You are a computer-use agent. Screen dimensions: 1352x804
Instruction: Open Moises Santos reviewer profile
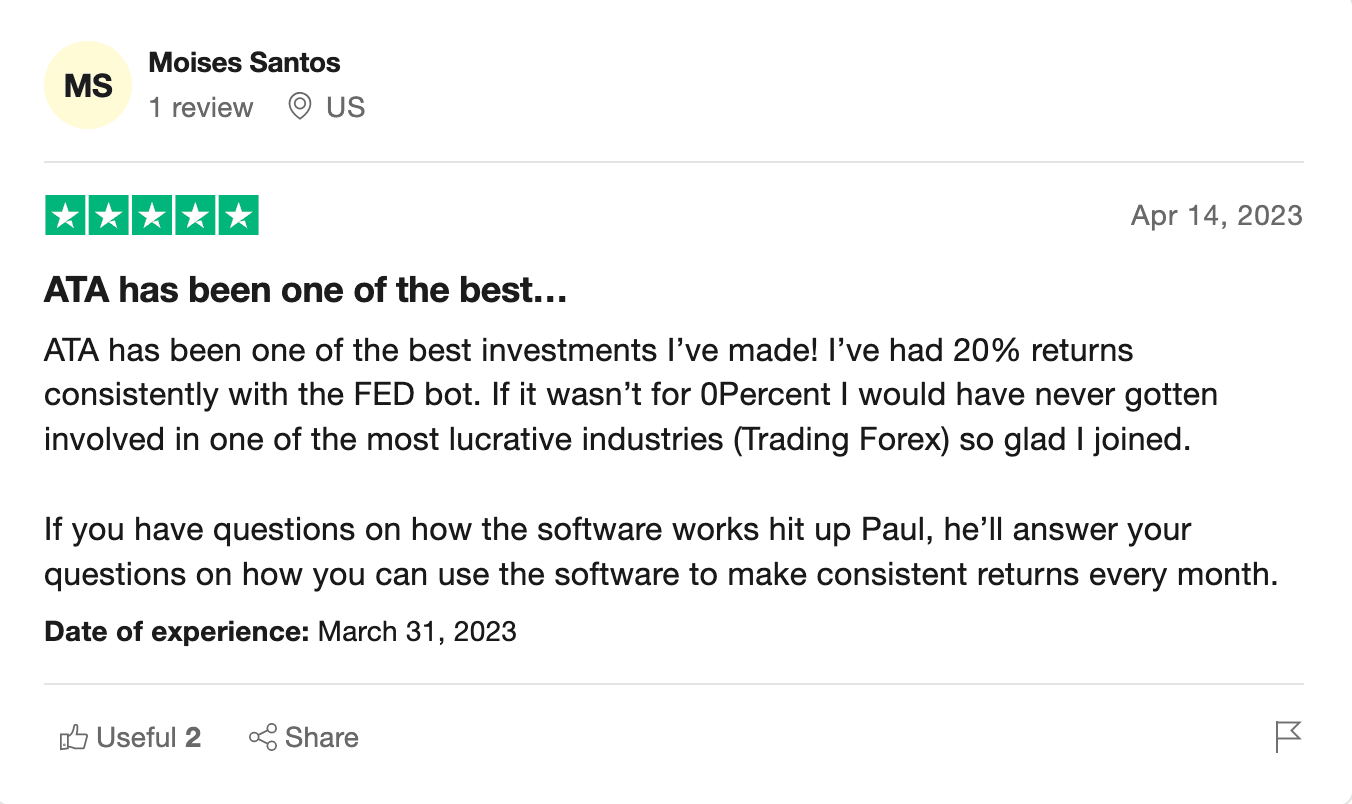pos(244,62)
